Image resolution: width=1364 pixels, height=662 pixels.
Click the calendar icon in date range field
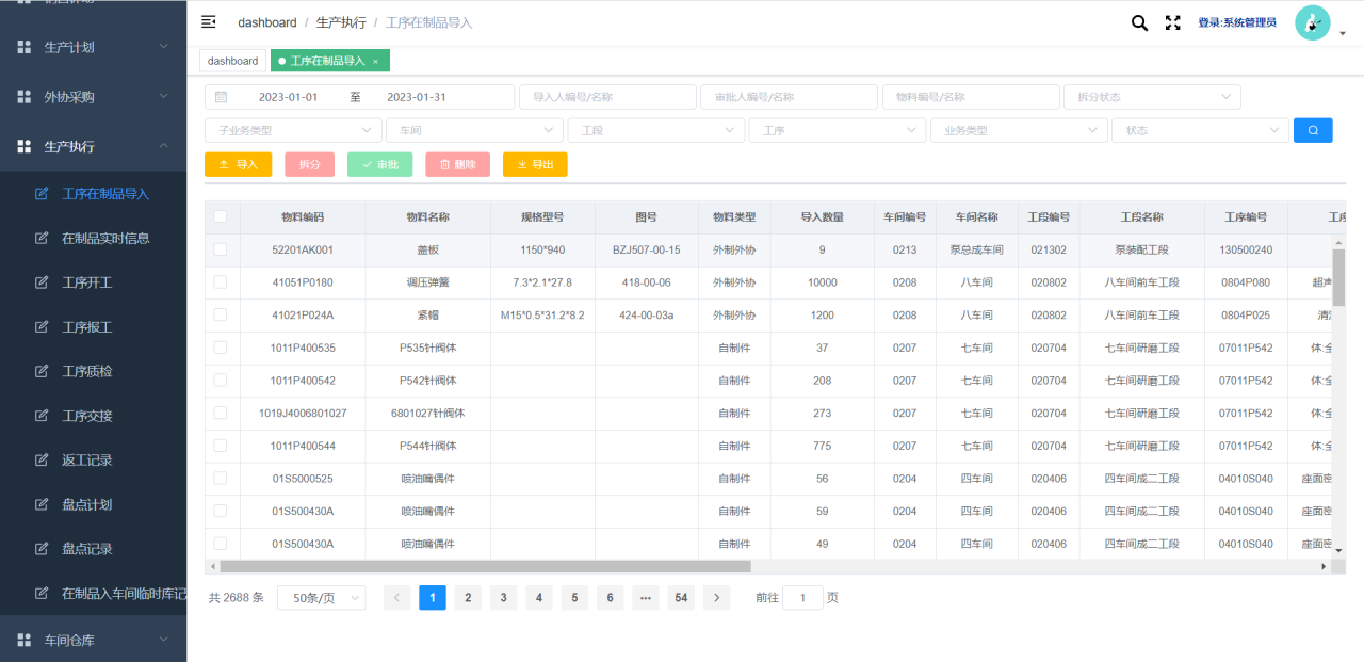click(x=221, y=97)
